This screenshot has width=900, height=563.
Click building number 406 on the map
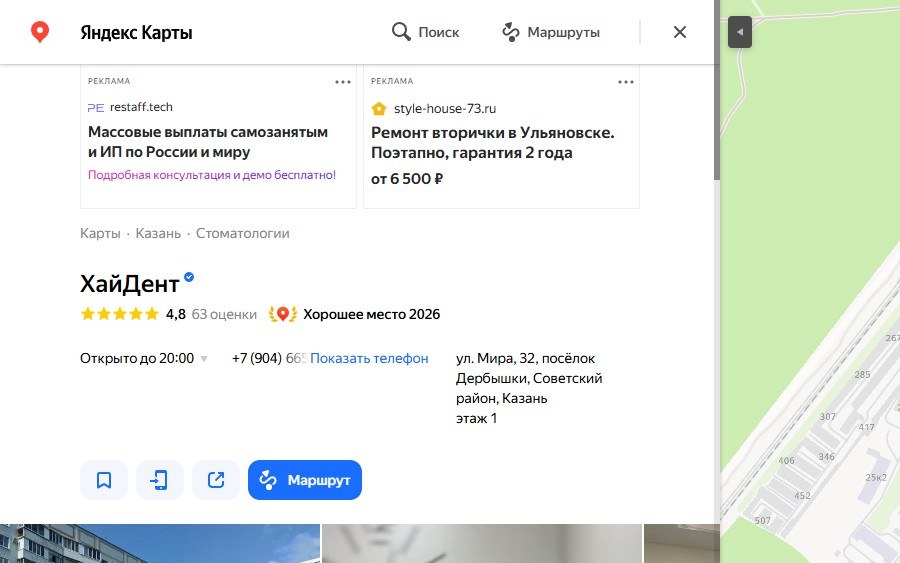pyautogui.click(x=786, y=461)
